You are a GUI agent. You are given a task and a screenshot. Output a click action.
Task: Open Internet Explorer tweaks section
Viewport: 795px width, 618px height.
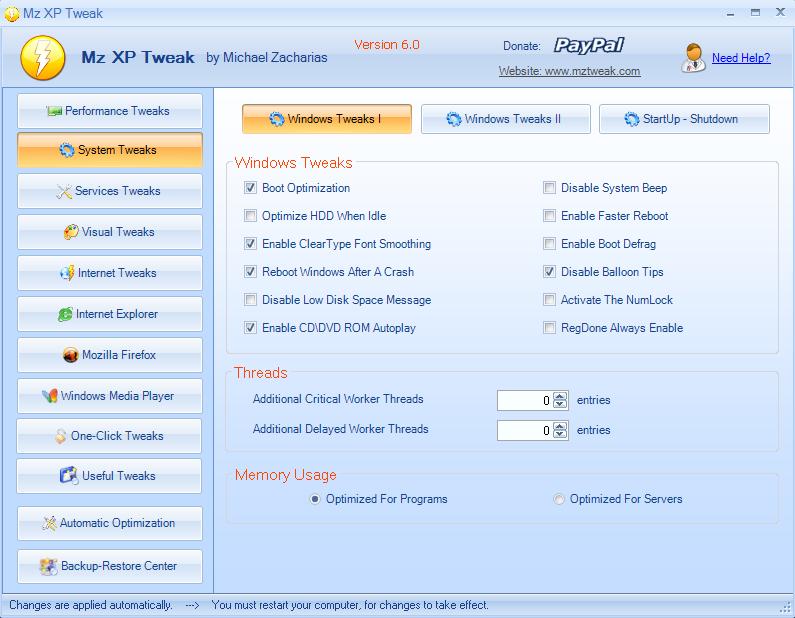pyautogui.click(x=109, y=314)
